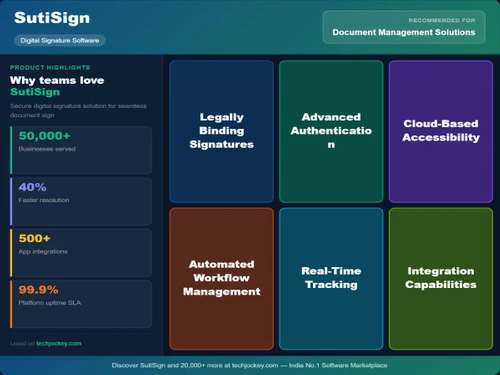Select the Digital Signature Software pill tag
The width and height of the screenshot is (500, 375).
60,40
